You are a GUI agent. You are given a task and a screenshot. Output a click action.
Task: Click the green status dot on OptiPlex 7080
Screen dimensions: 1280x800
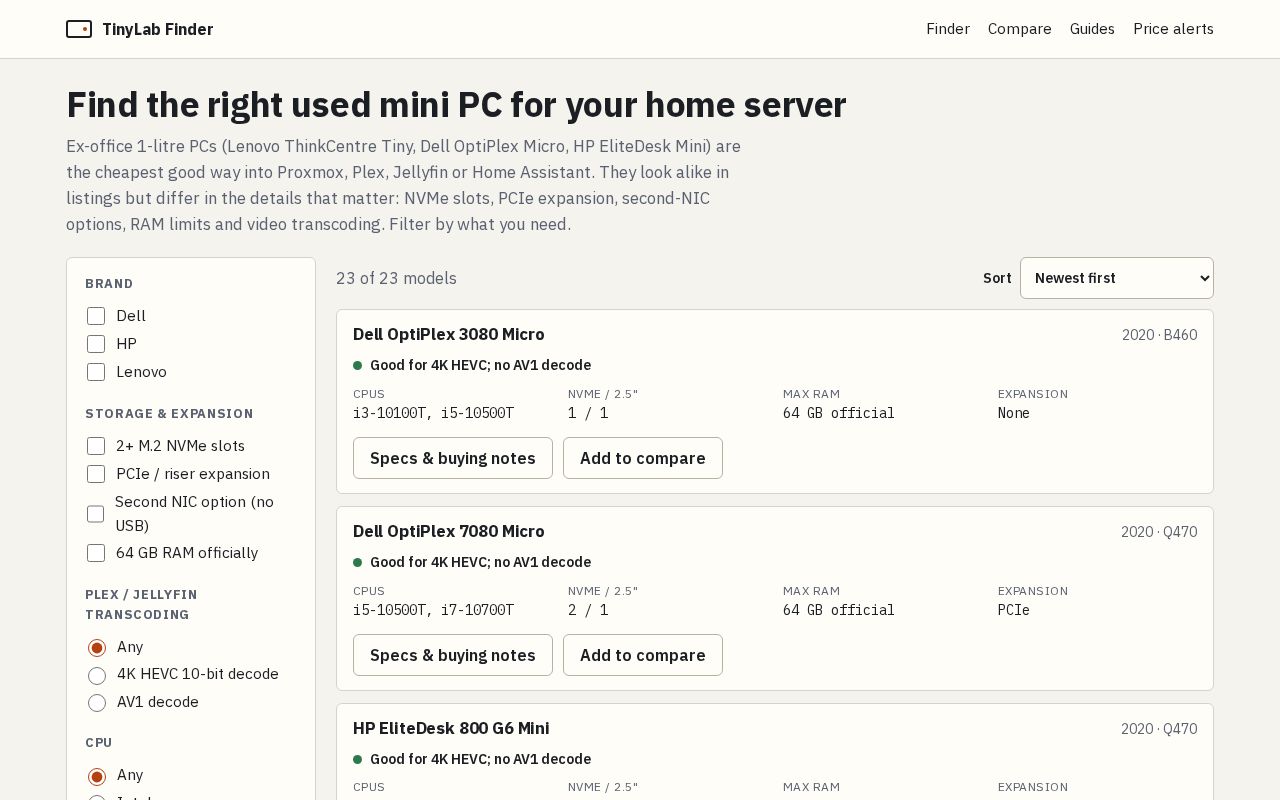pyautogui.click(x=357, y=562)
